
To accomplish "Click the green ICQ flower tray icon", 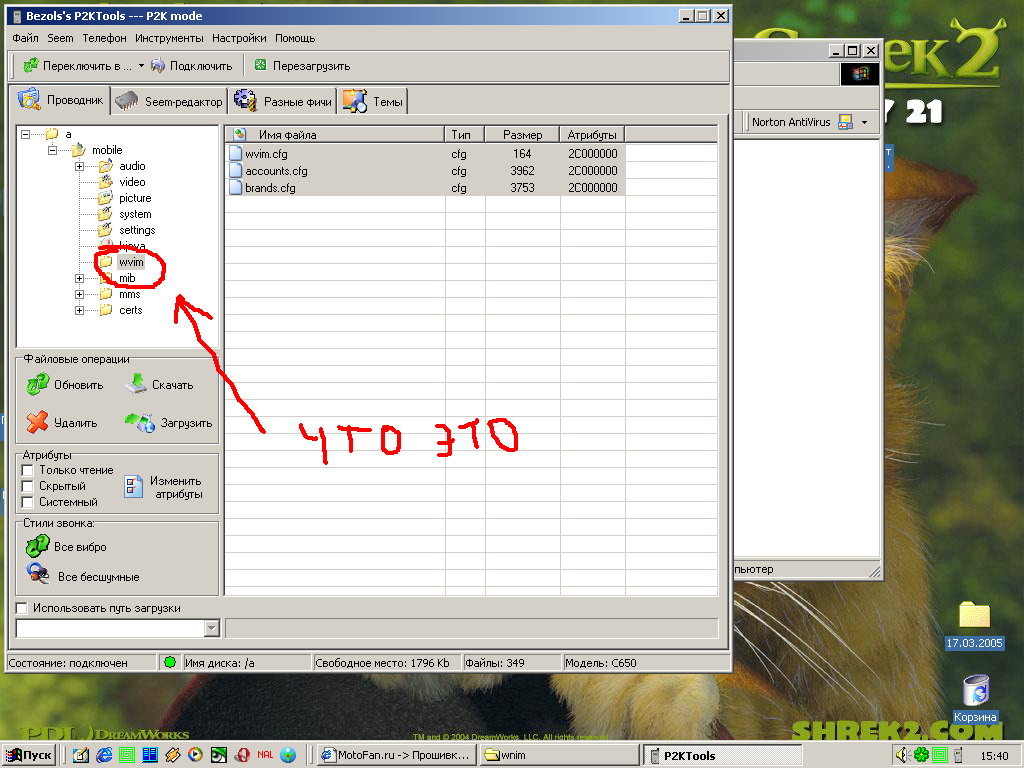I will click(x=921, y=756).
